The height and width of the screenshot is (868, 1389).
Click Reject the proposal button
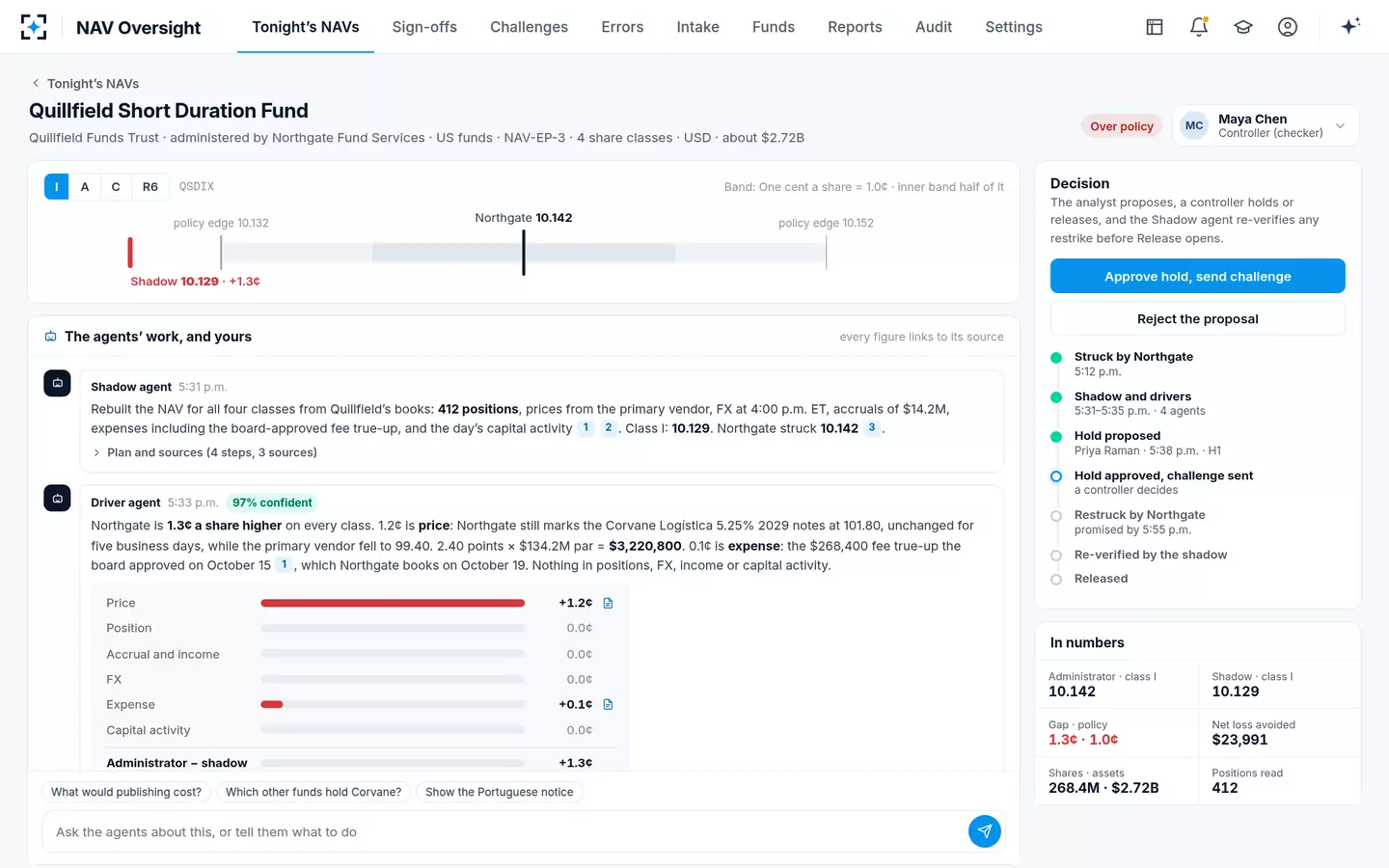click(x=1198, y=318)
